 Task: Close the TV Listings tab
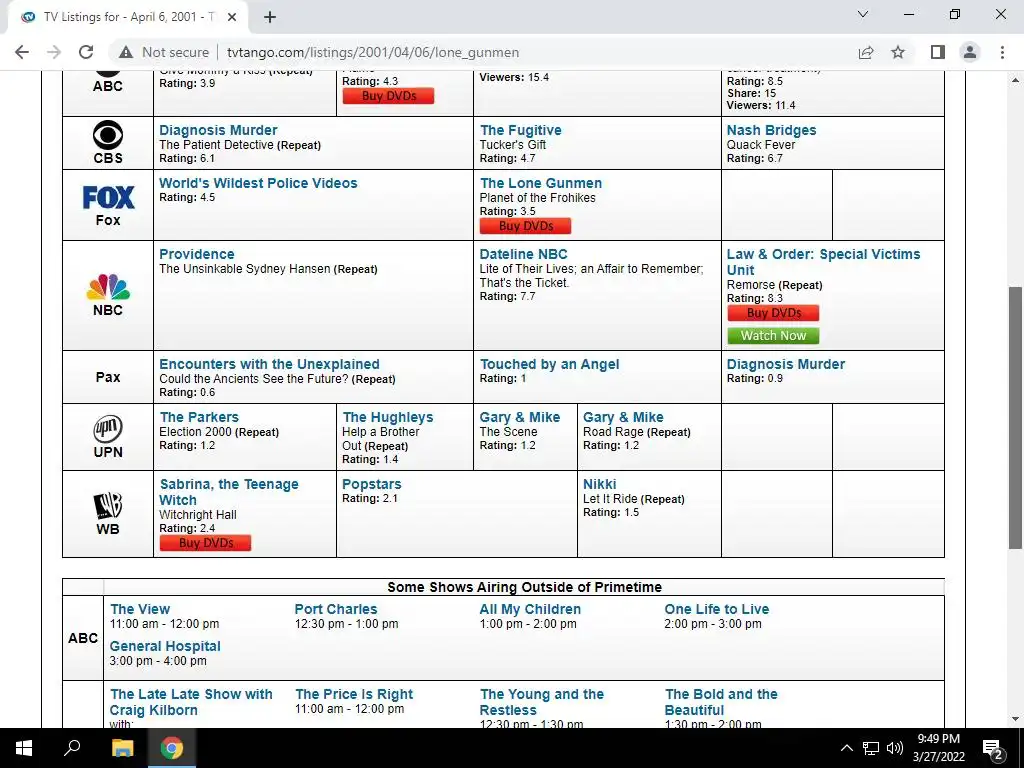232,17
